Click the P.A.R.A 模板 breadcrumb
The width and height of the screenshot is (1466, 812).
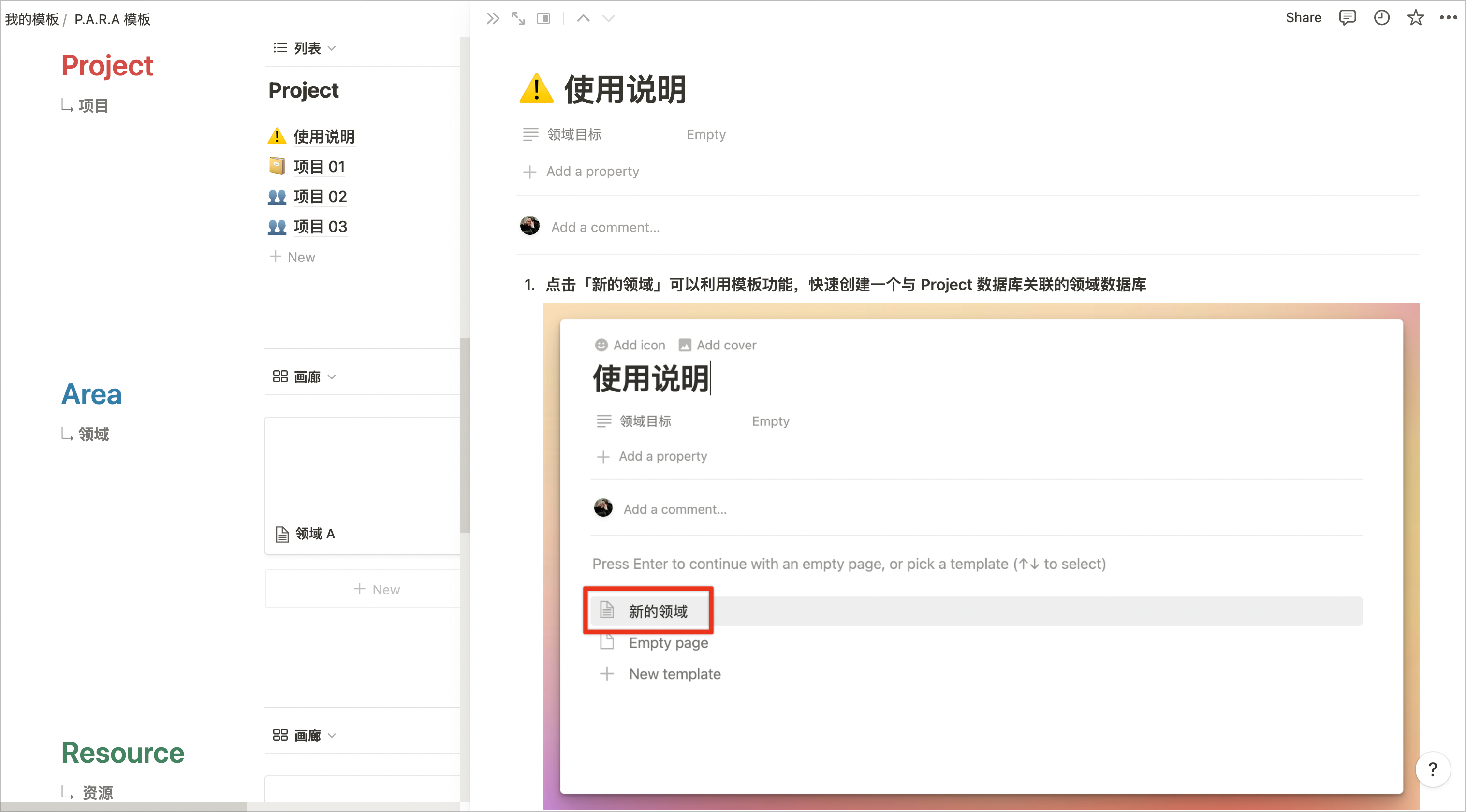[112, 19]
